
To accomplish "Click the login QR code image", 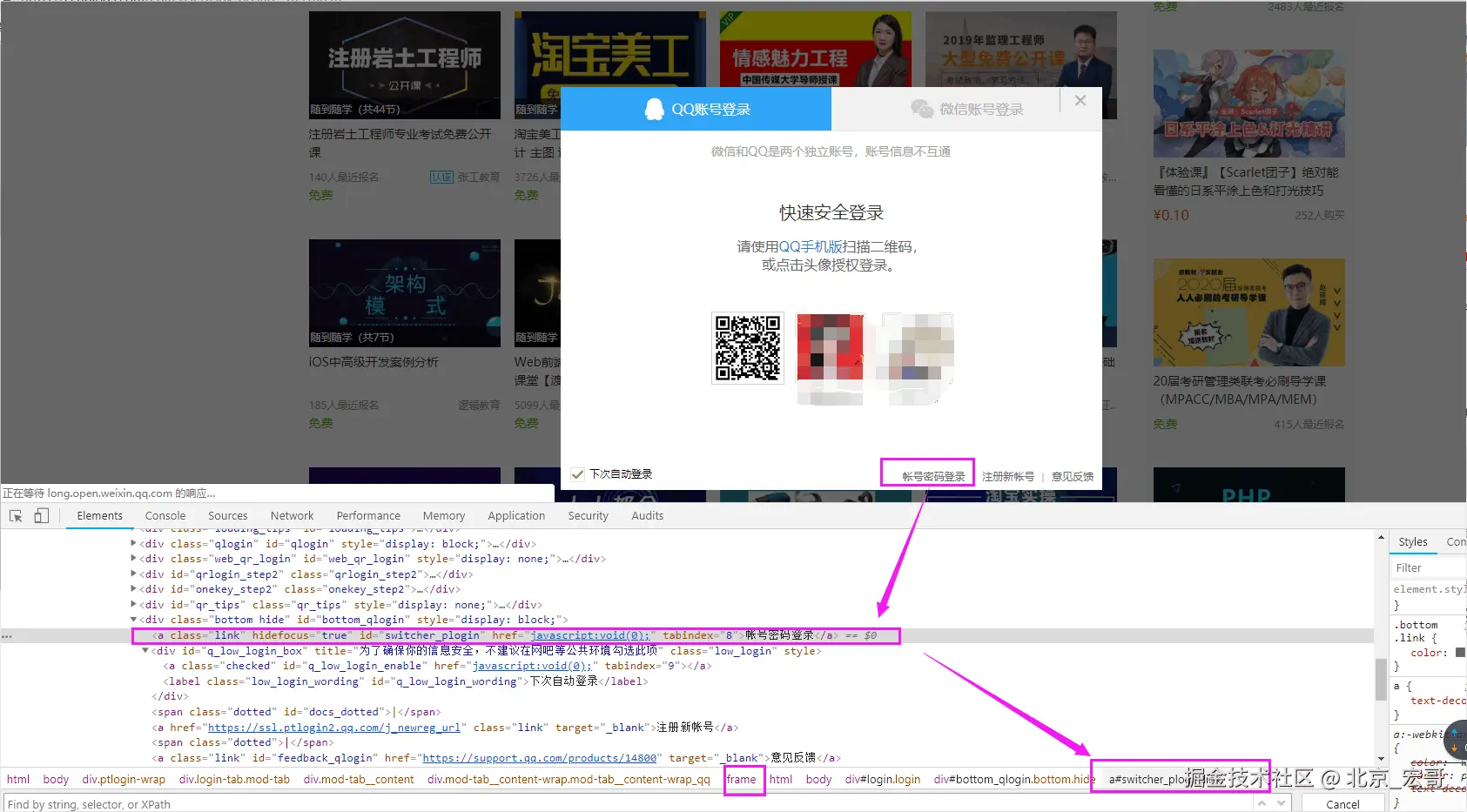I will coord(748,348).
